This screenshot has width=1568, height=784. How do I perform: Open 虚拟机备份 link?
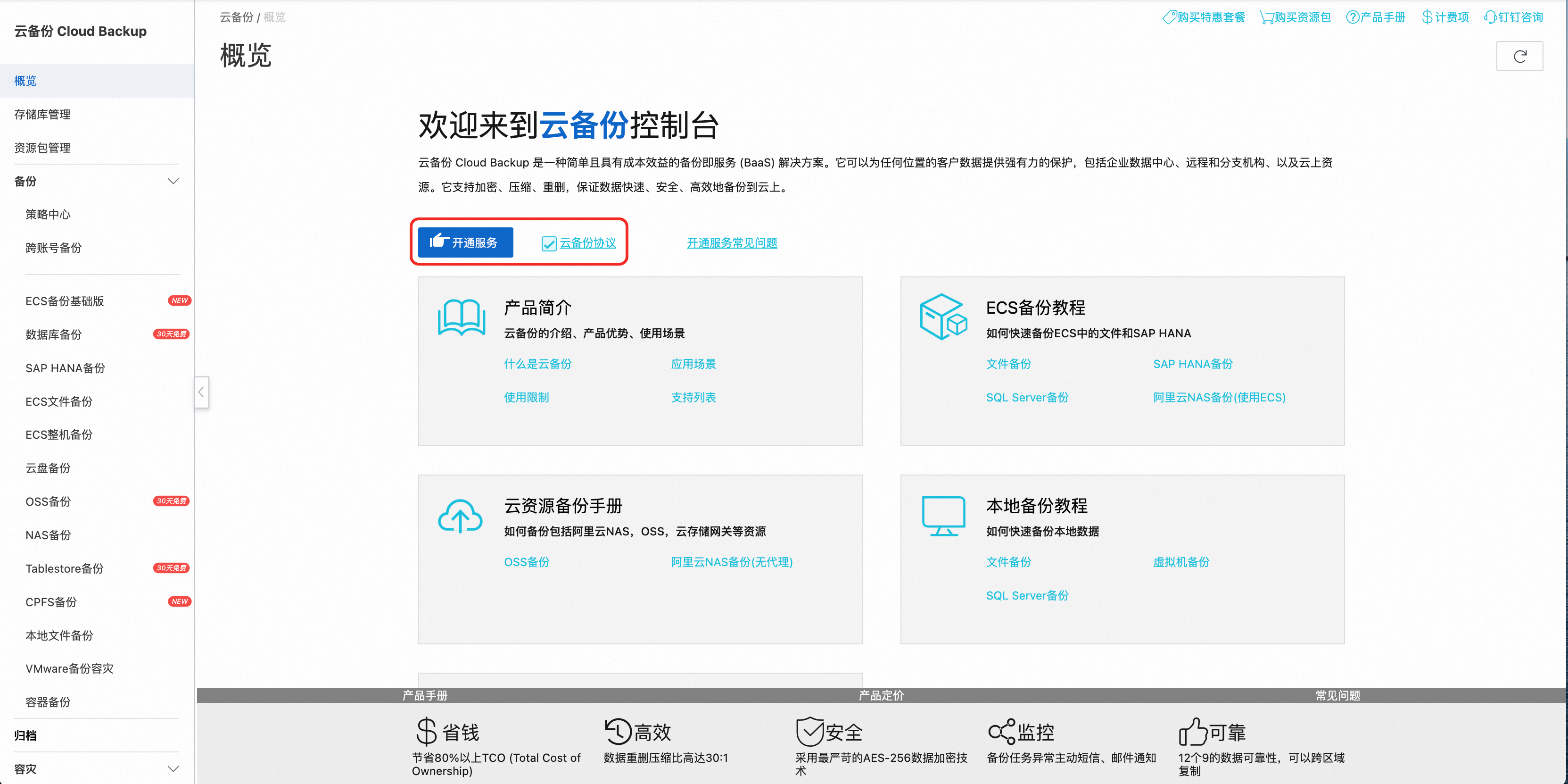(1181, 562)
